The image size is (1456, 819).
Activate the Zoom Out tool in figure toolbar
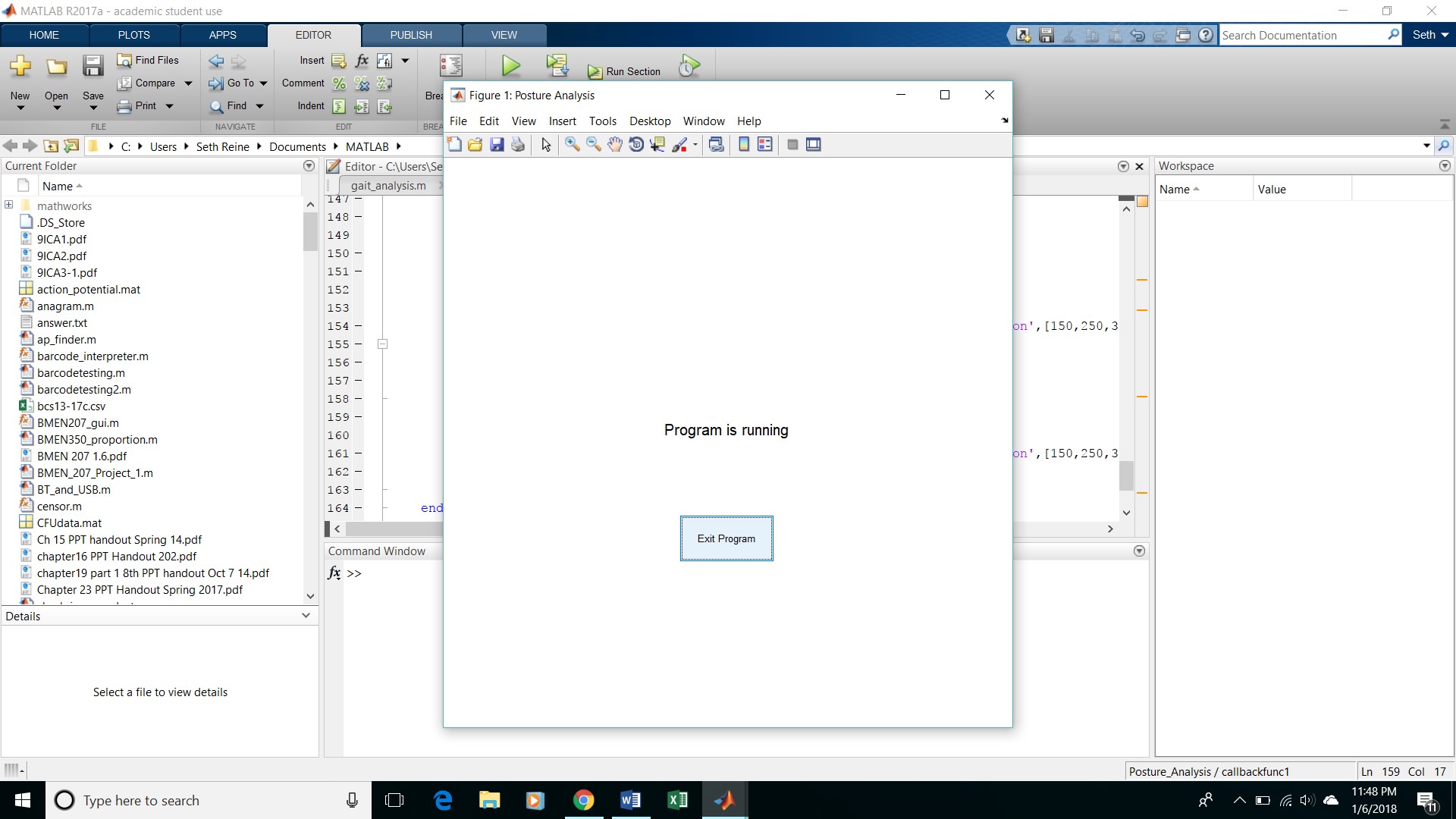(x=593, y=145)
